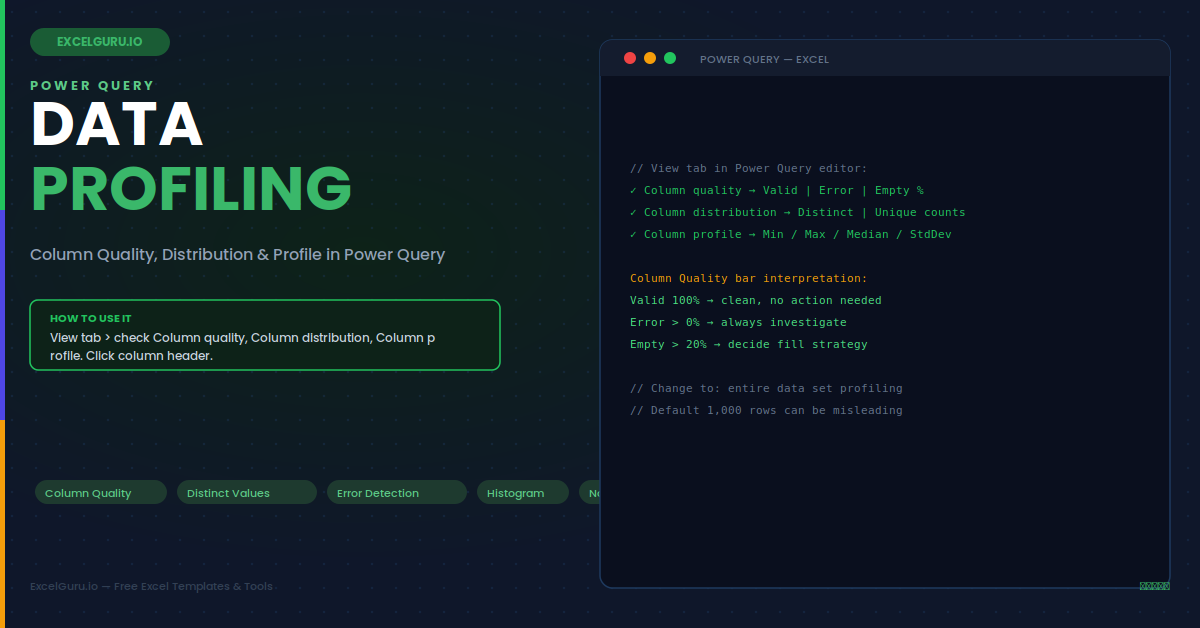Click the 'PROFILING' heading word

tap(191, 187)
